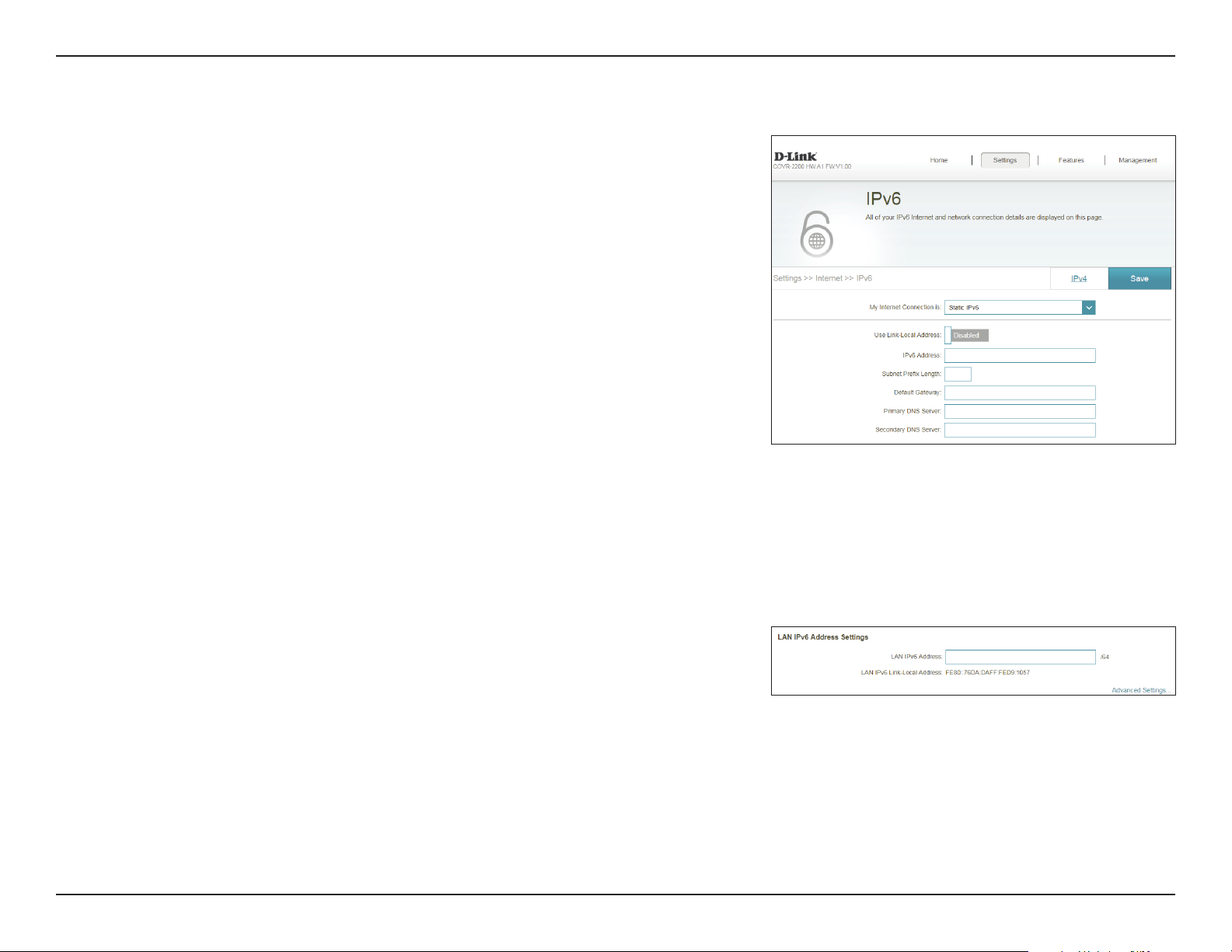1232x952 pixels.
Task: Focus the LAN IPv6 Address field
Action: [1021, 657]
